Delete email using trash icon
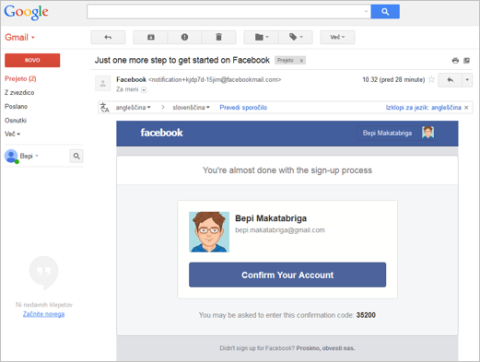The image size is (480, 362). 219,37
